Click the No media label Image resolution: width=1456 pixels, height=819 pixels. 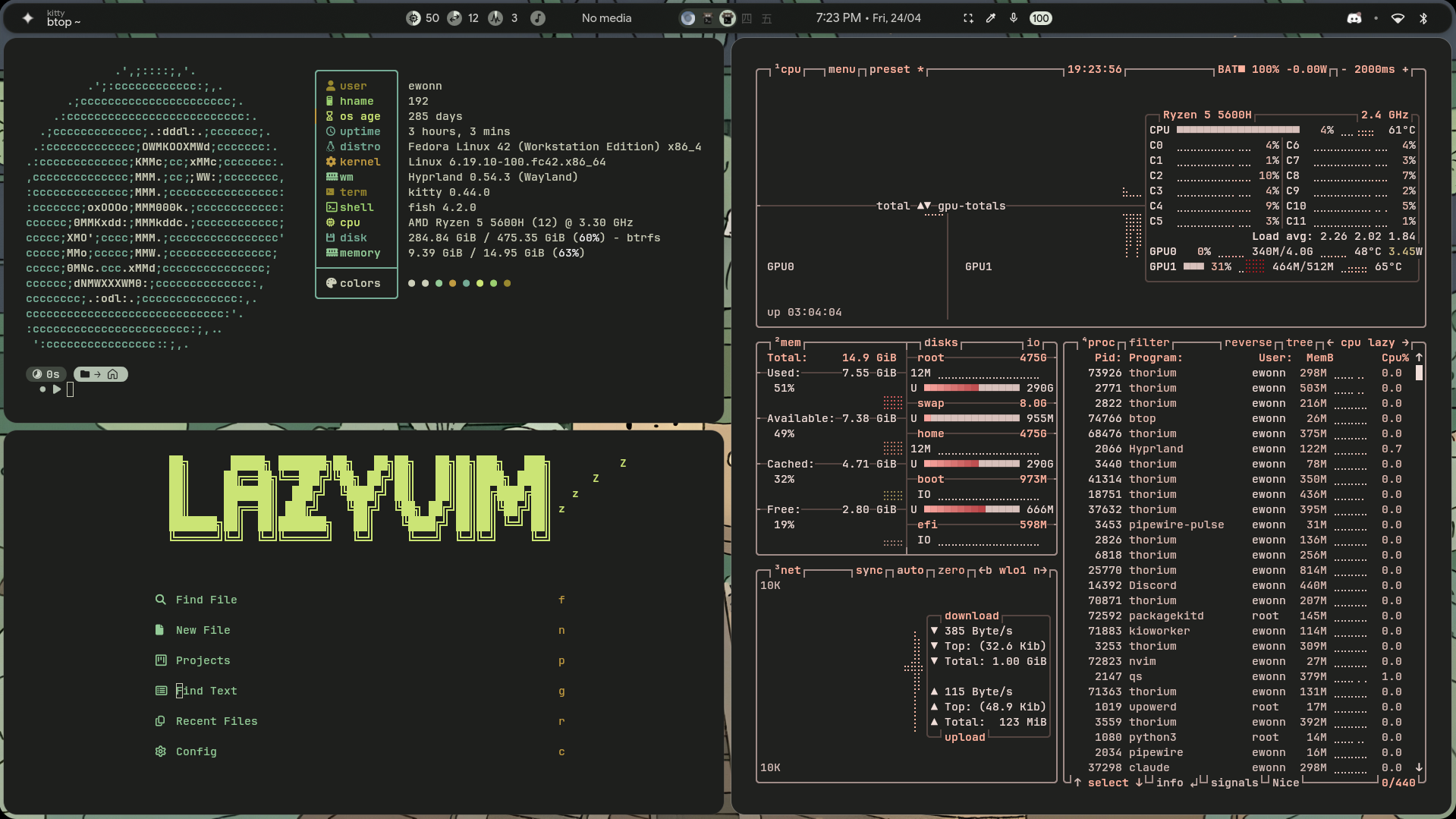point(606,18)
